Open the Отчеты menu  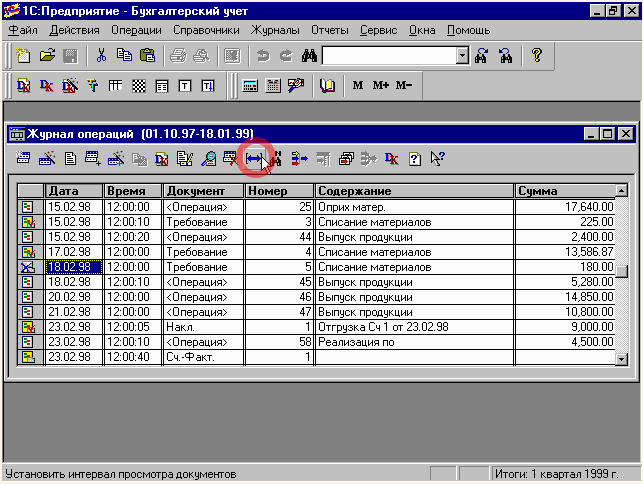pos(330,30)
